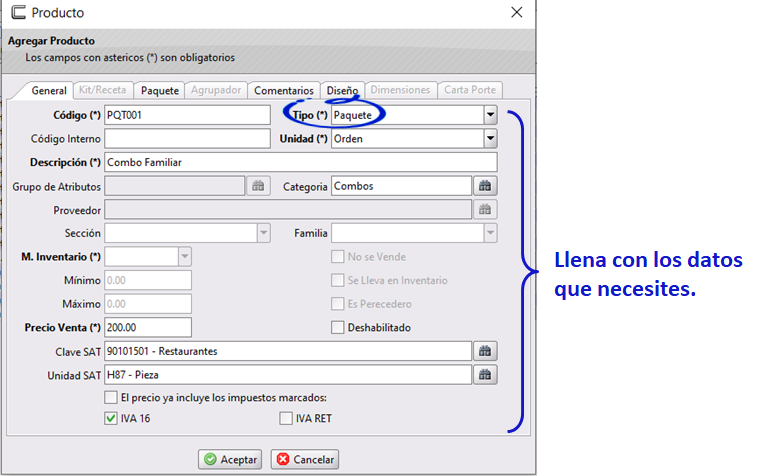Click the Precio Venta field 200.00
This screenshot has width=763, height=476.
[x=148, y=328]
